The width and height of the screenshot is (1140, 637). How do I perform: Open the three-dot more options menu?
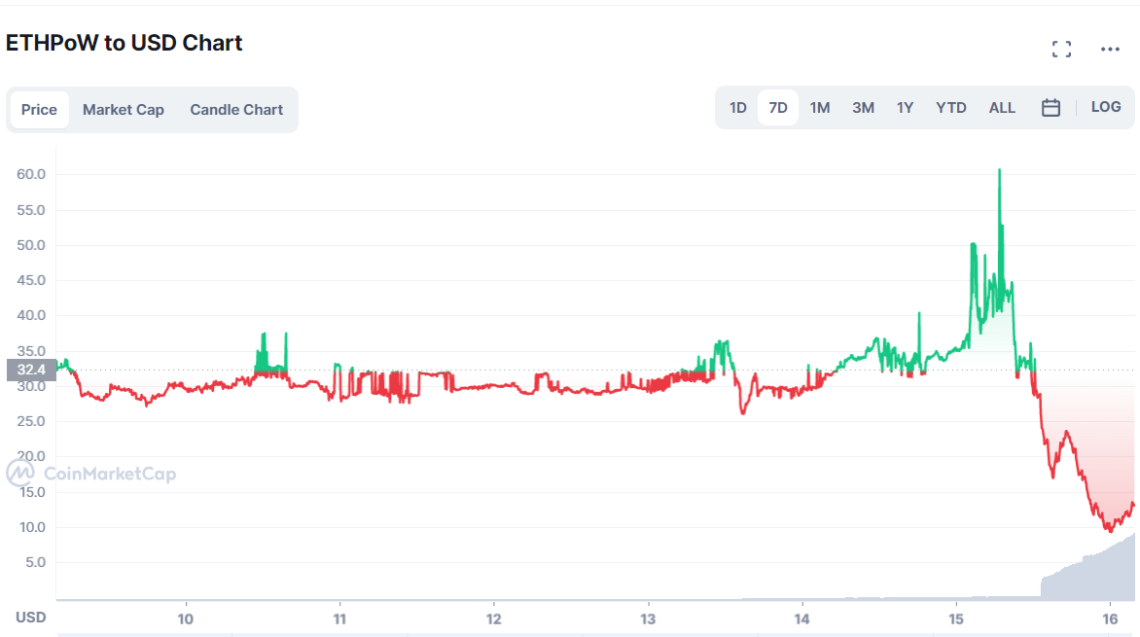pos(1110,49)
